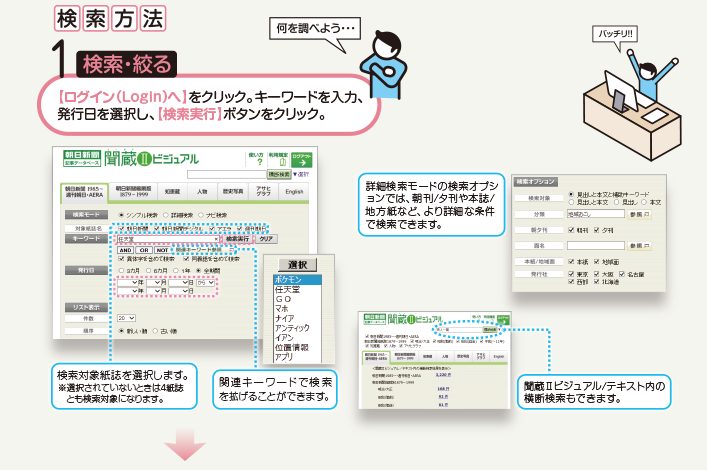Toggle the 朝刊 checkbox
The height and width of the screenshot is (470, 707).
tap(571, 230)
